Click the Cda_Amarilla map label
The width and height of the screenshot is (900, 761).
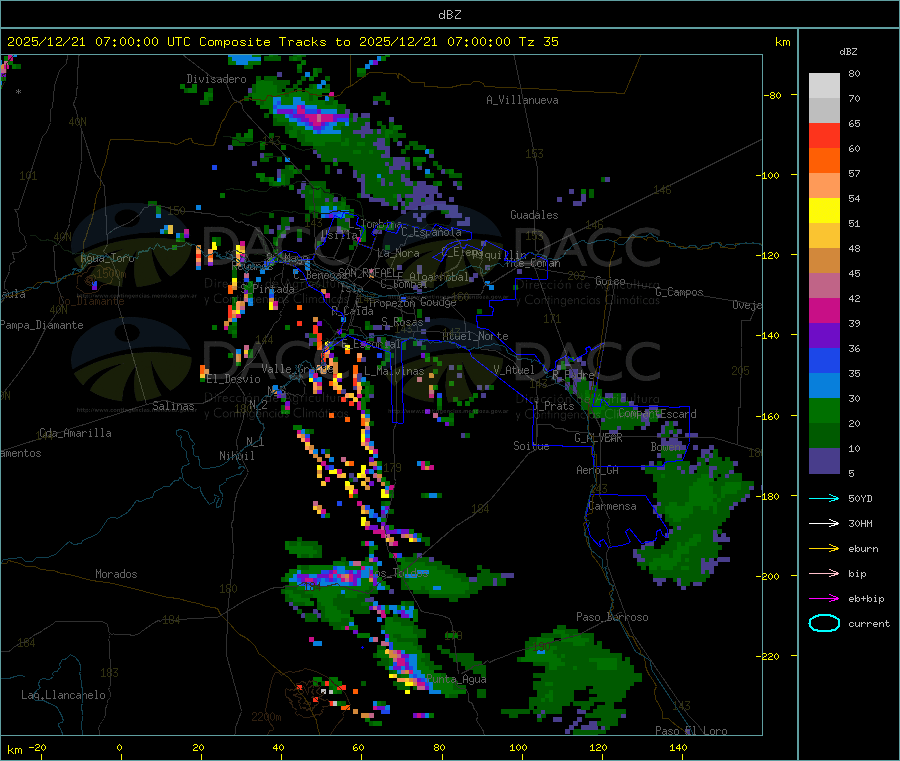[x=75, y=433]
